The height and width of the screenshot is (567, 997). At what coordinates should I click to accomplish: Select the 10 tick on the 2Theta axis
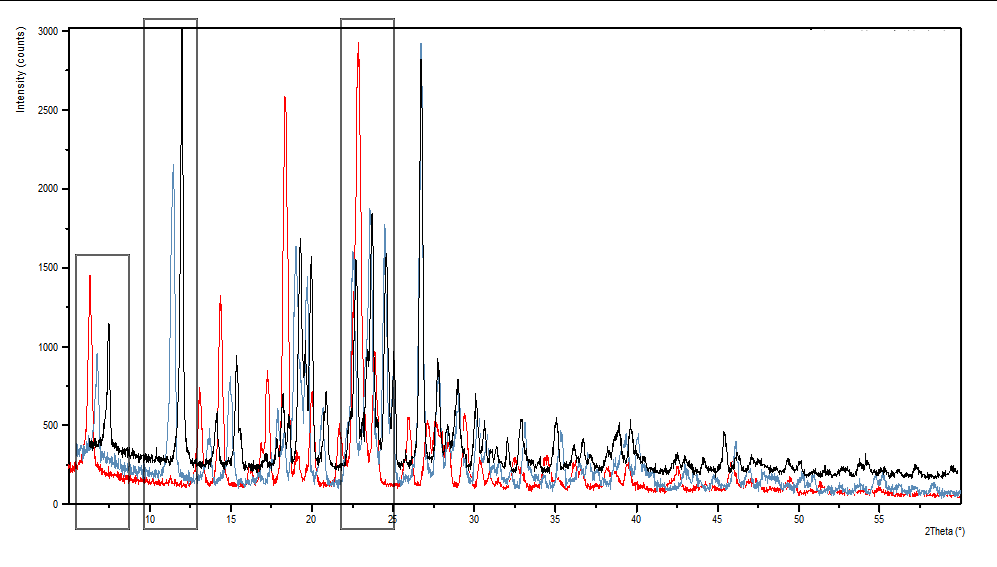(149, 520)
